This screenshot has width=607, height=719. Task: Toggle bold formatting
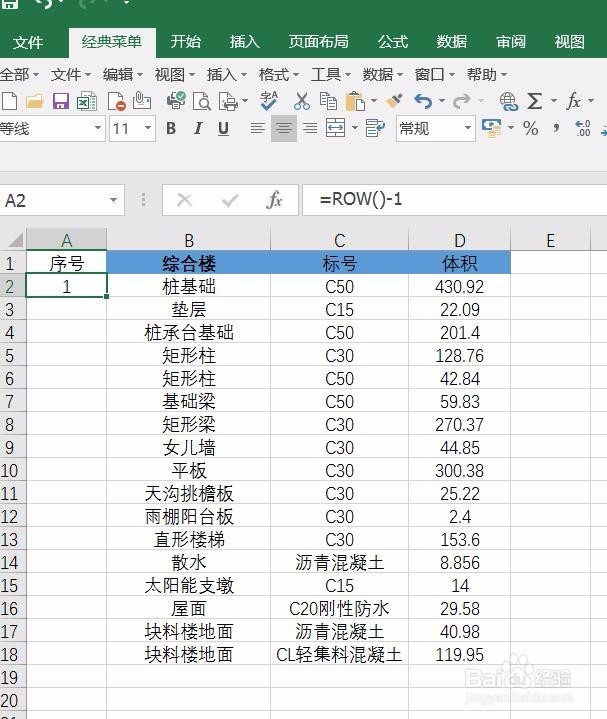click(171, 128)
